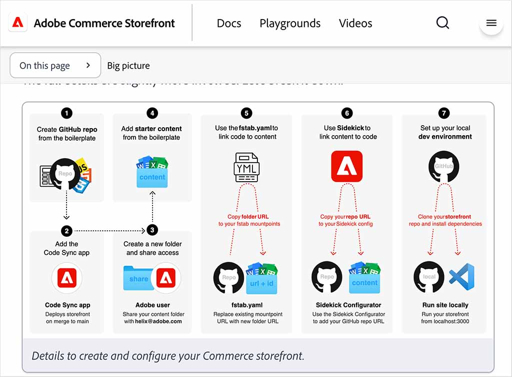Click the Big picture heading link
Screen dimensions: 512x377
[128, 66]
